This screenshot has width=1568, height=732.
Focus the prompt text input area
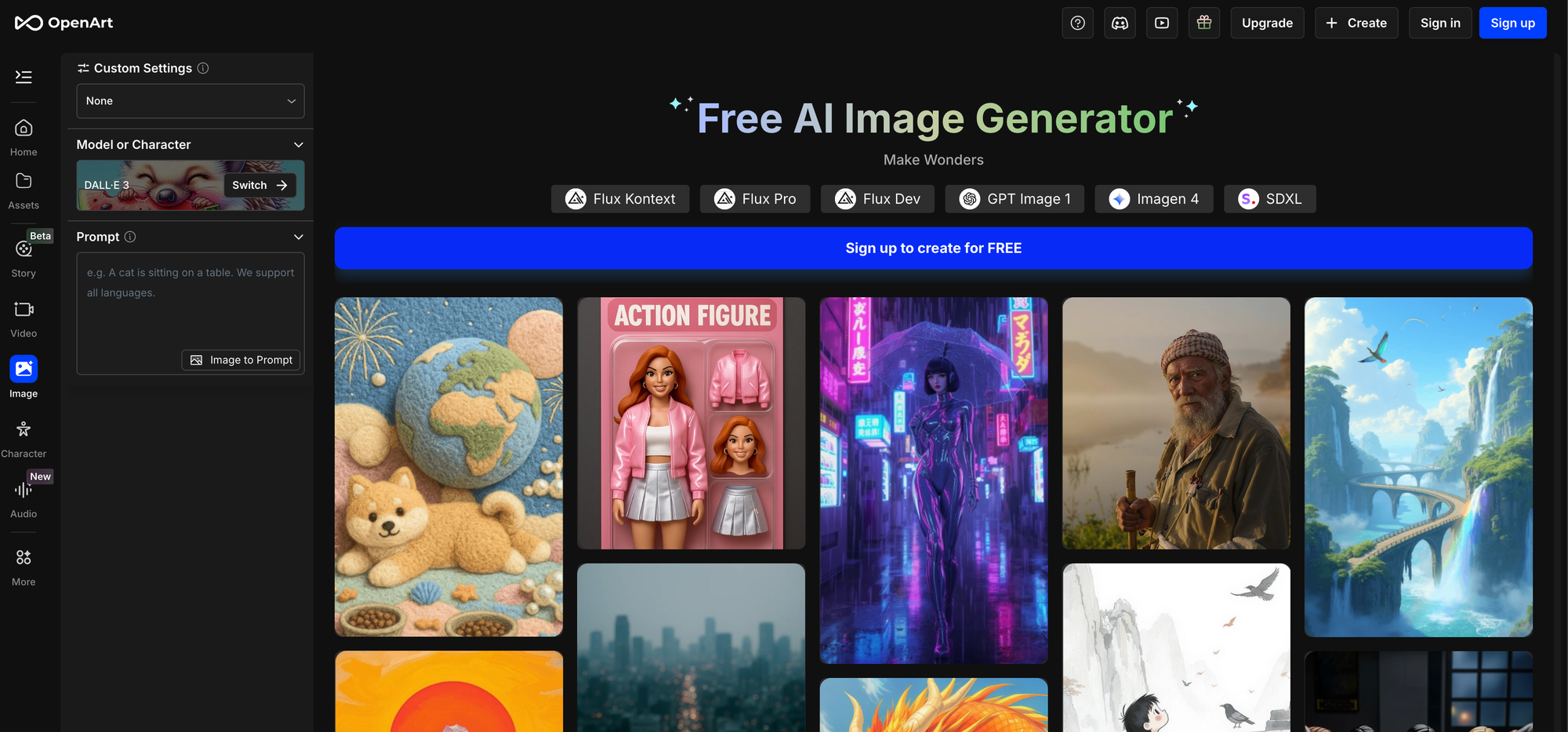pyautogui.click(x=191, y=302)
